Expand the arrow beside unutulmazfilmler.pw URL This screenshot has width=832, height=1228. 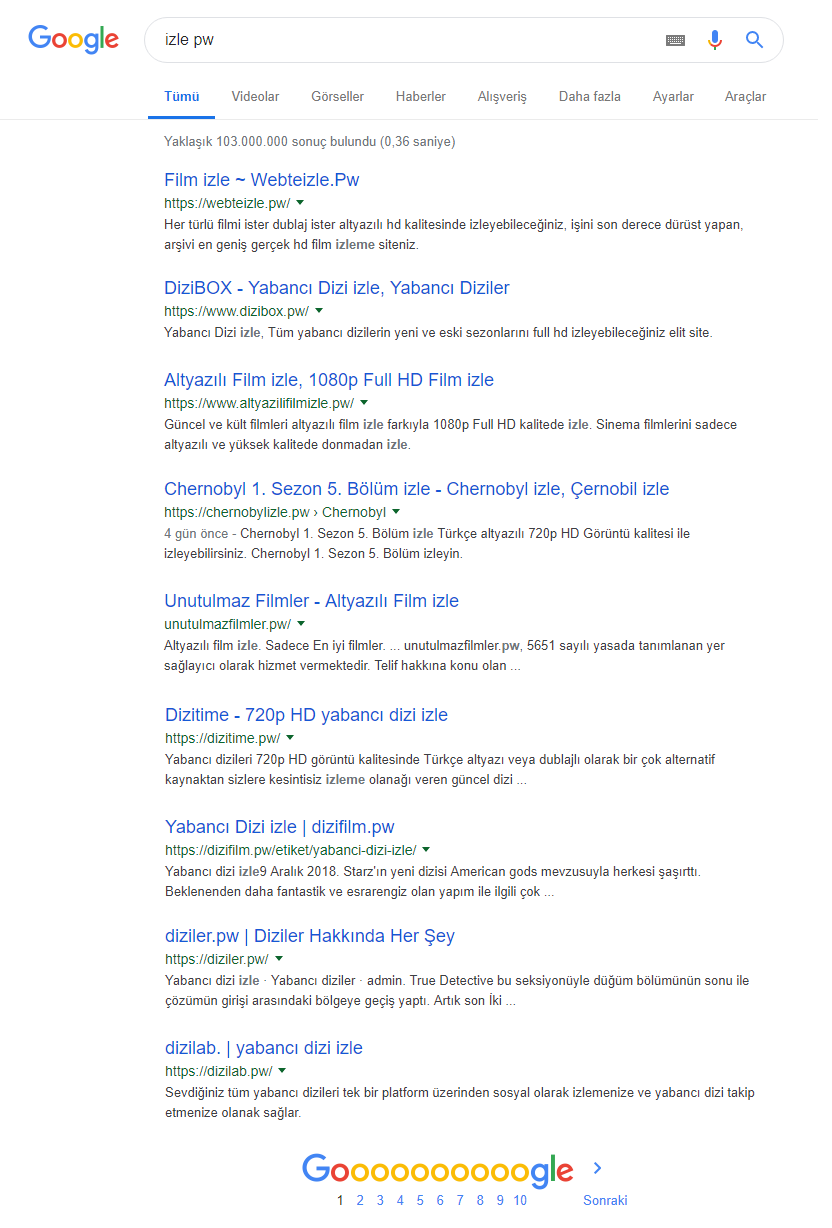301,623
